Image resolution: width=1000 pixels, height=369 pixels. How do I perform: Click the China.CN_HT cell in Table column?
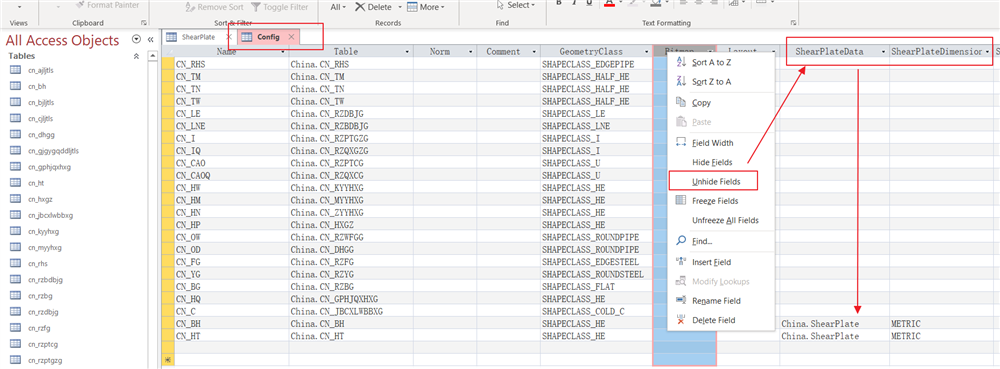(x=351, y=336)
